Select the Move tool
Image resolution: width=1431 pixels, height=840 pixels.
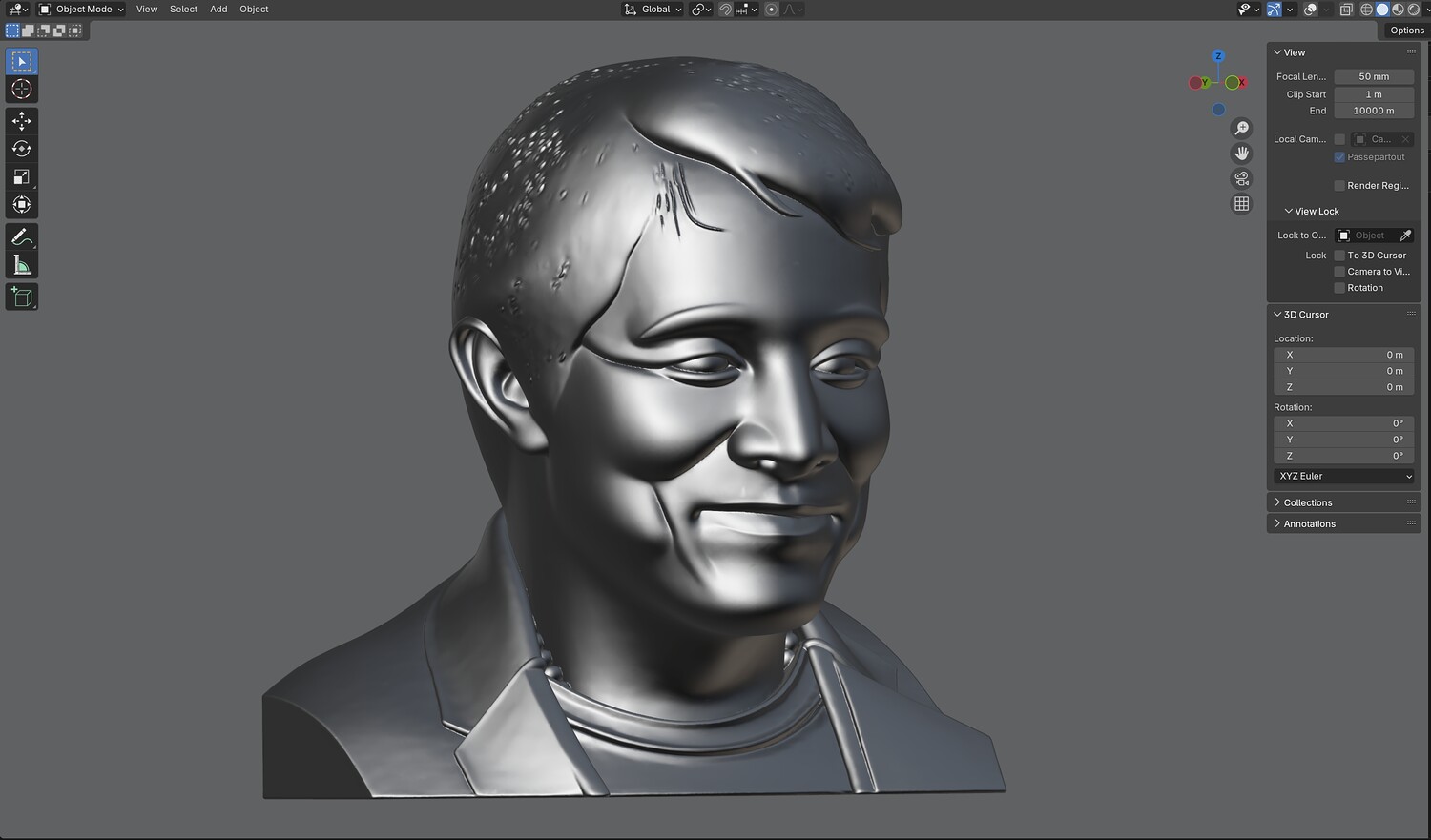click(21, 121)
